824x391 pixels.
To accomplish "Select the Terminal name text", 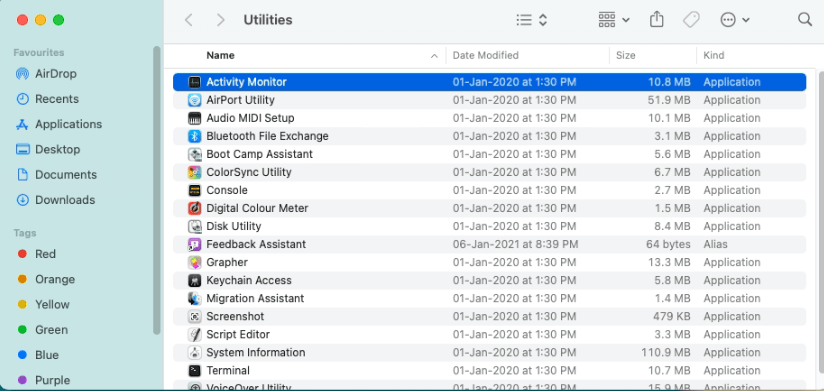I will [x=228, y=371].
